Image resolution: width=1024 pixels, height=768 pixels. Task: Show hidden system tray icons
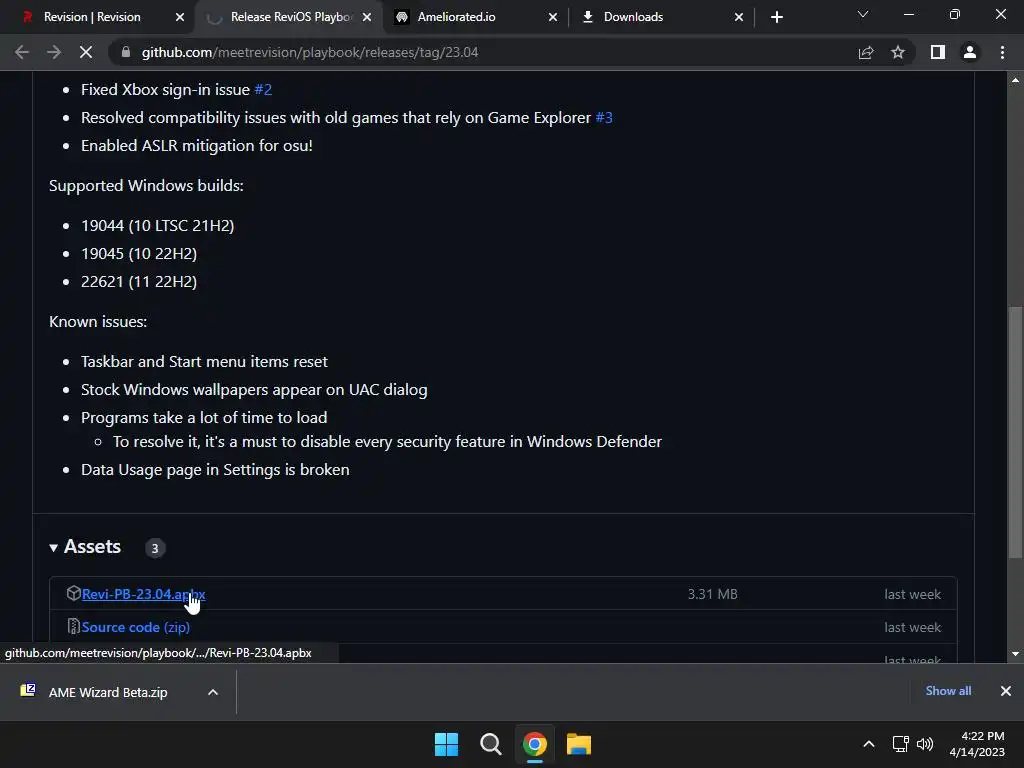pos(869,744)
